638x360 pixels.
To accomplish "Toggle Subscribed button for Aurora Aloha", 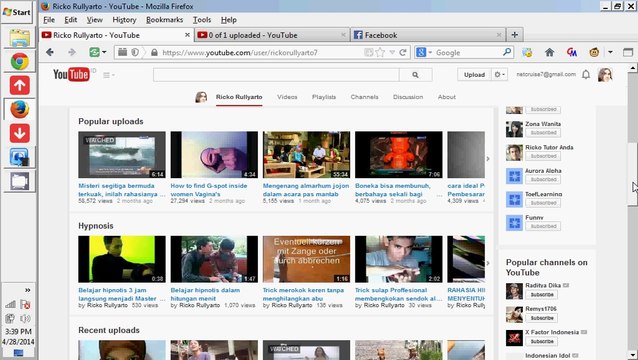I will 543,179.
